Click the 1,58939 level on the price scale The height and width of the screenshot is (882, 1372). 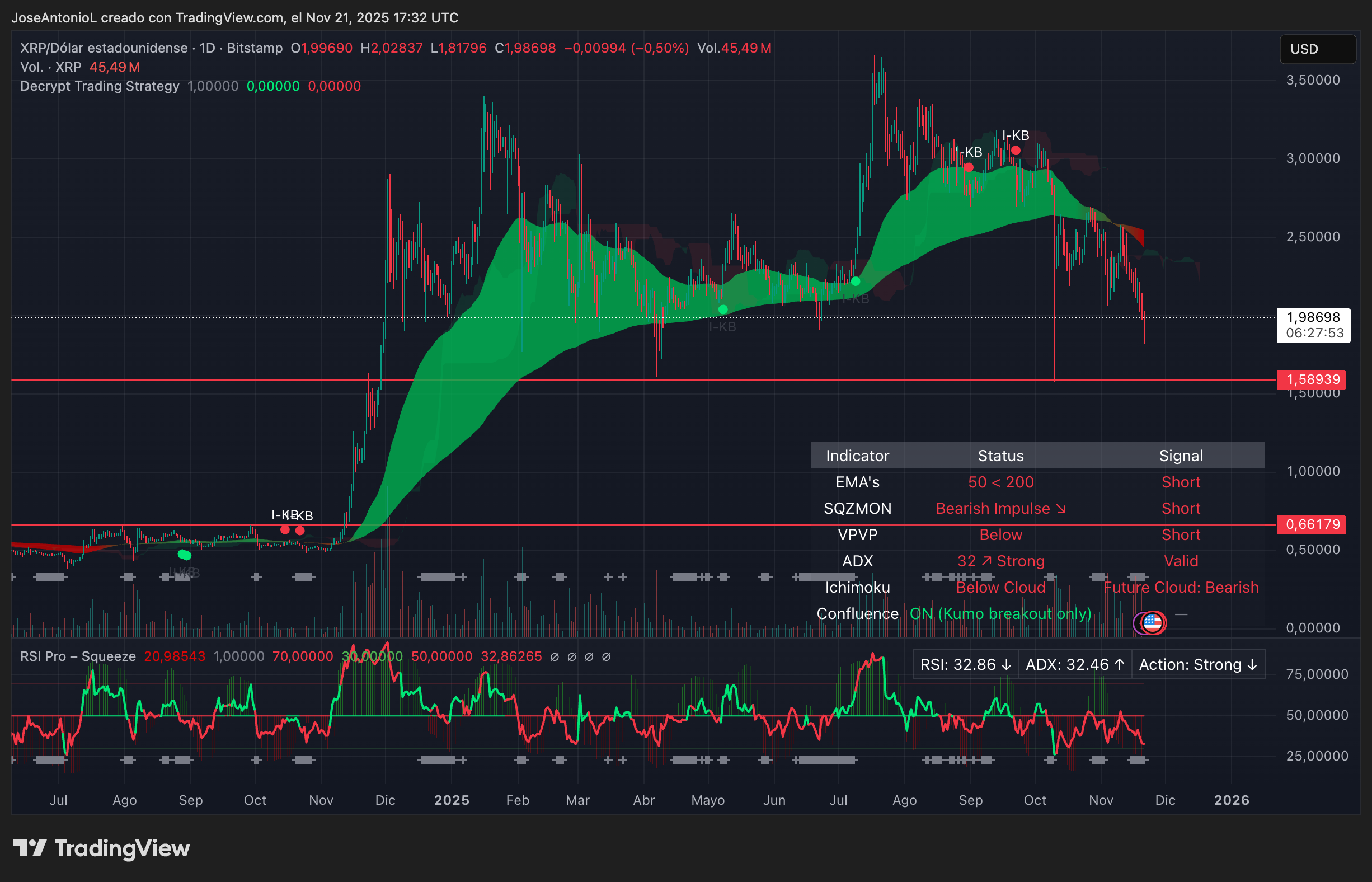pyautogui.click(x=1312, y=379)
